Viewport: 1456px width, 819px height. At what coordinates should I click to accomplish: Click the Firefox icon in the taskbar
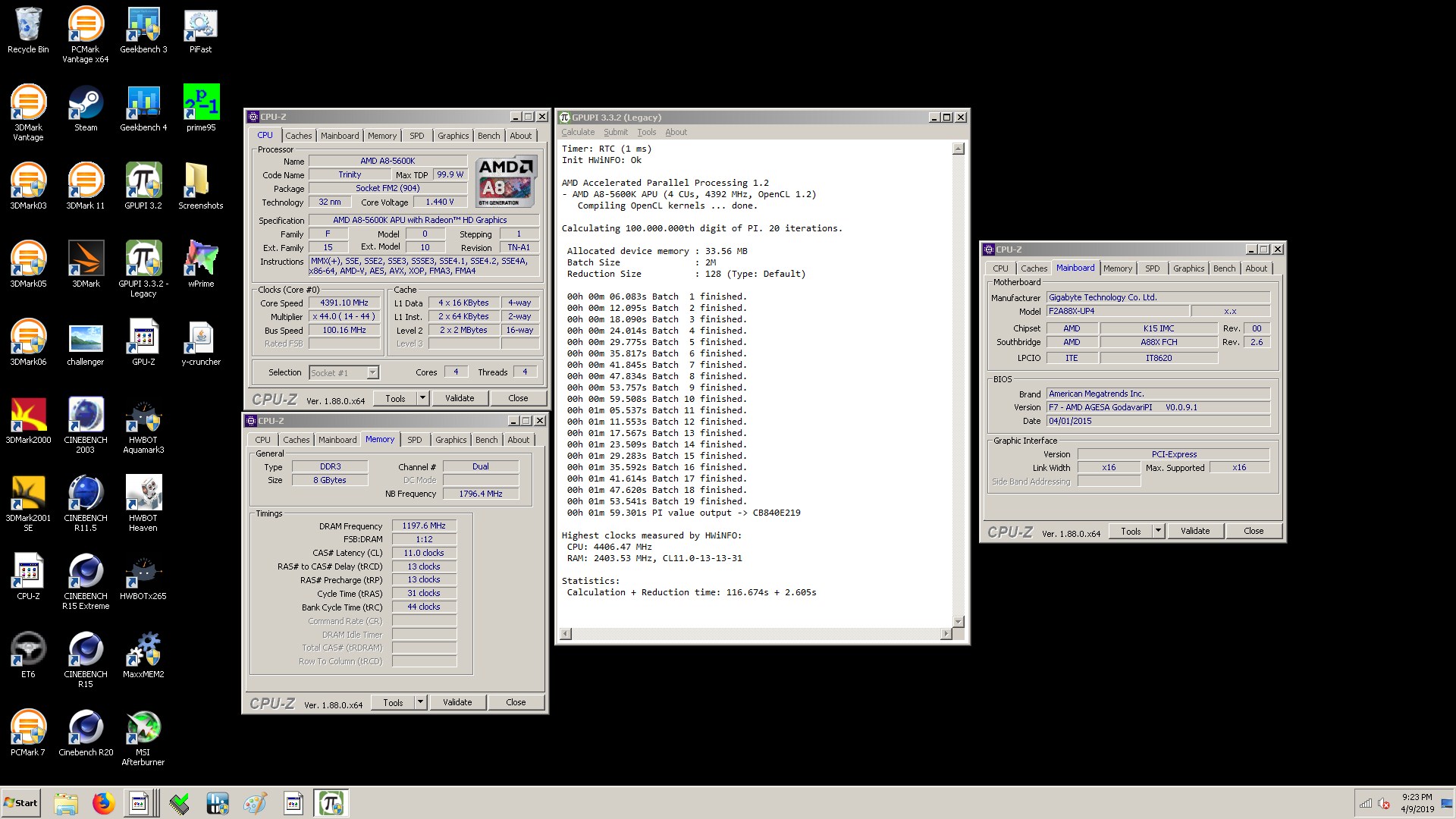point(103,803)
